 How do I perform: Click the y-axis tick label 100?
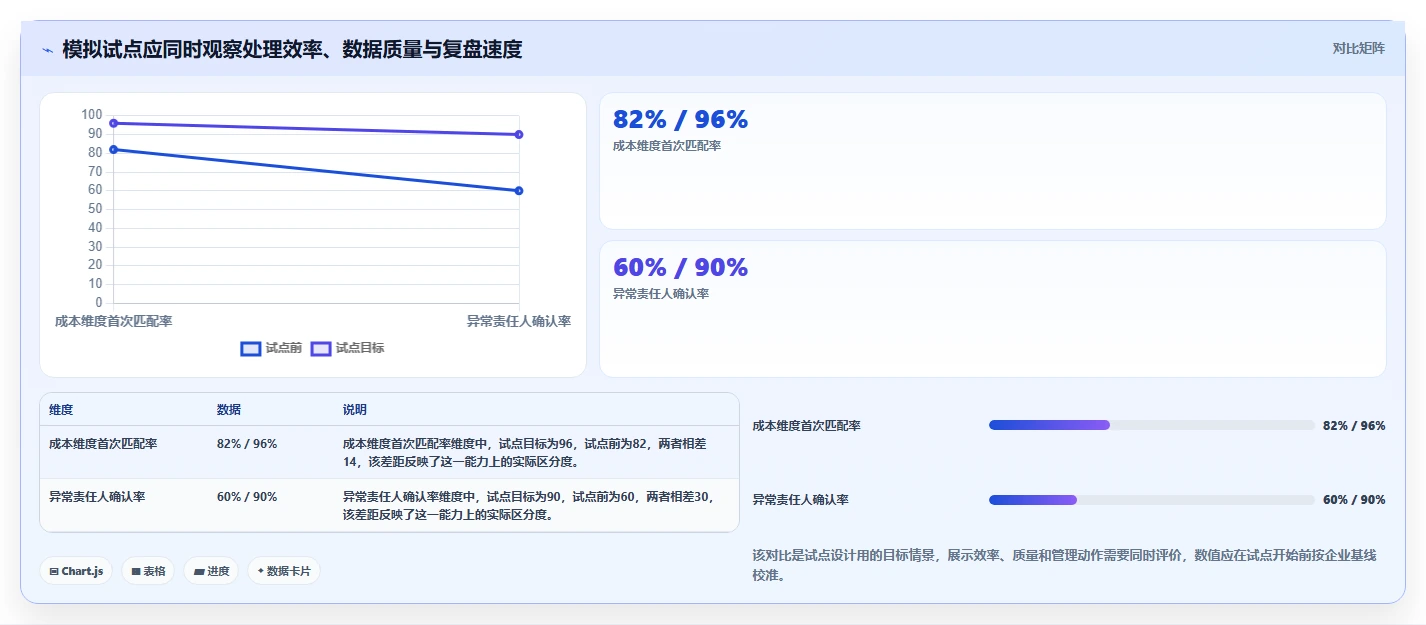[92, 115]
